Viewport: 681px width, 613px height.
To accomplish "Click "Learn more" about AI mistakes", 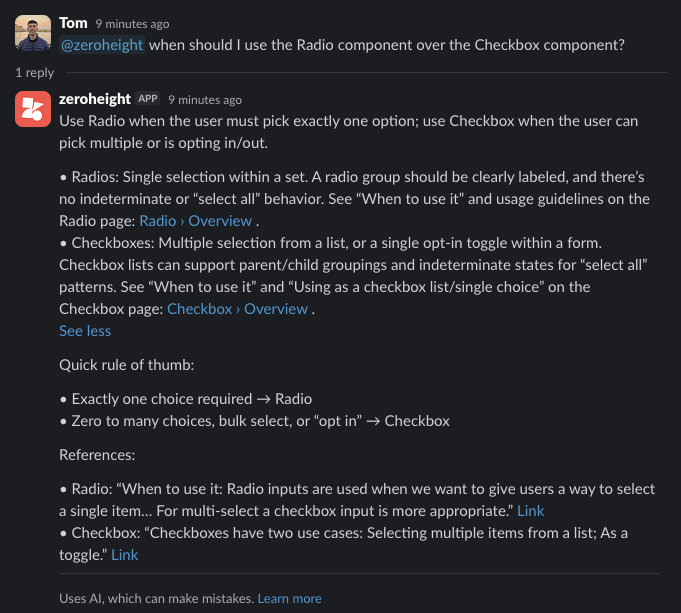I will coord(290,598).
